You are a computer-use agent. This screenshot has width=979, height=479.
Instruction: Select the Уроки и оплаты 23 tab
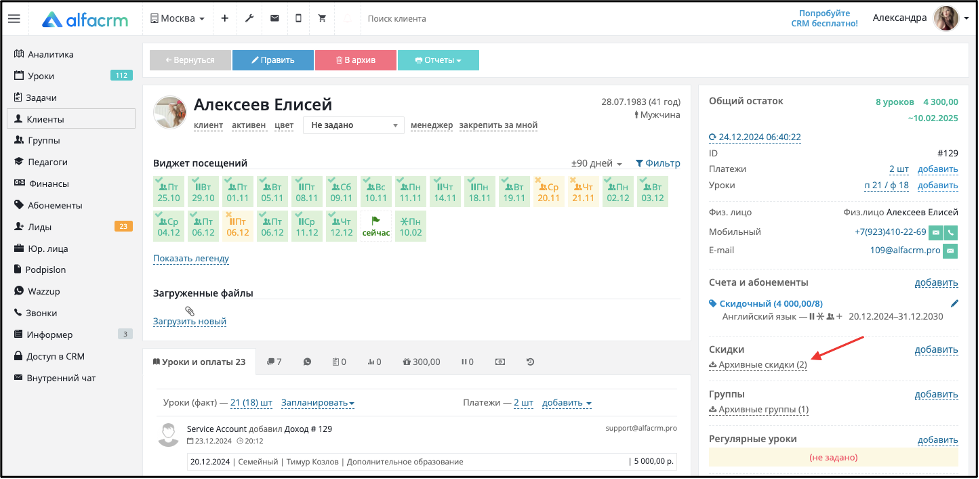pos(199,362)
